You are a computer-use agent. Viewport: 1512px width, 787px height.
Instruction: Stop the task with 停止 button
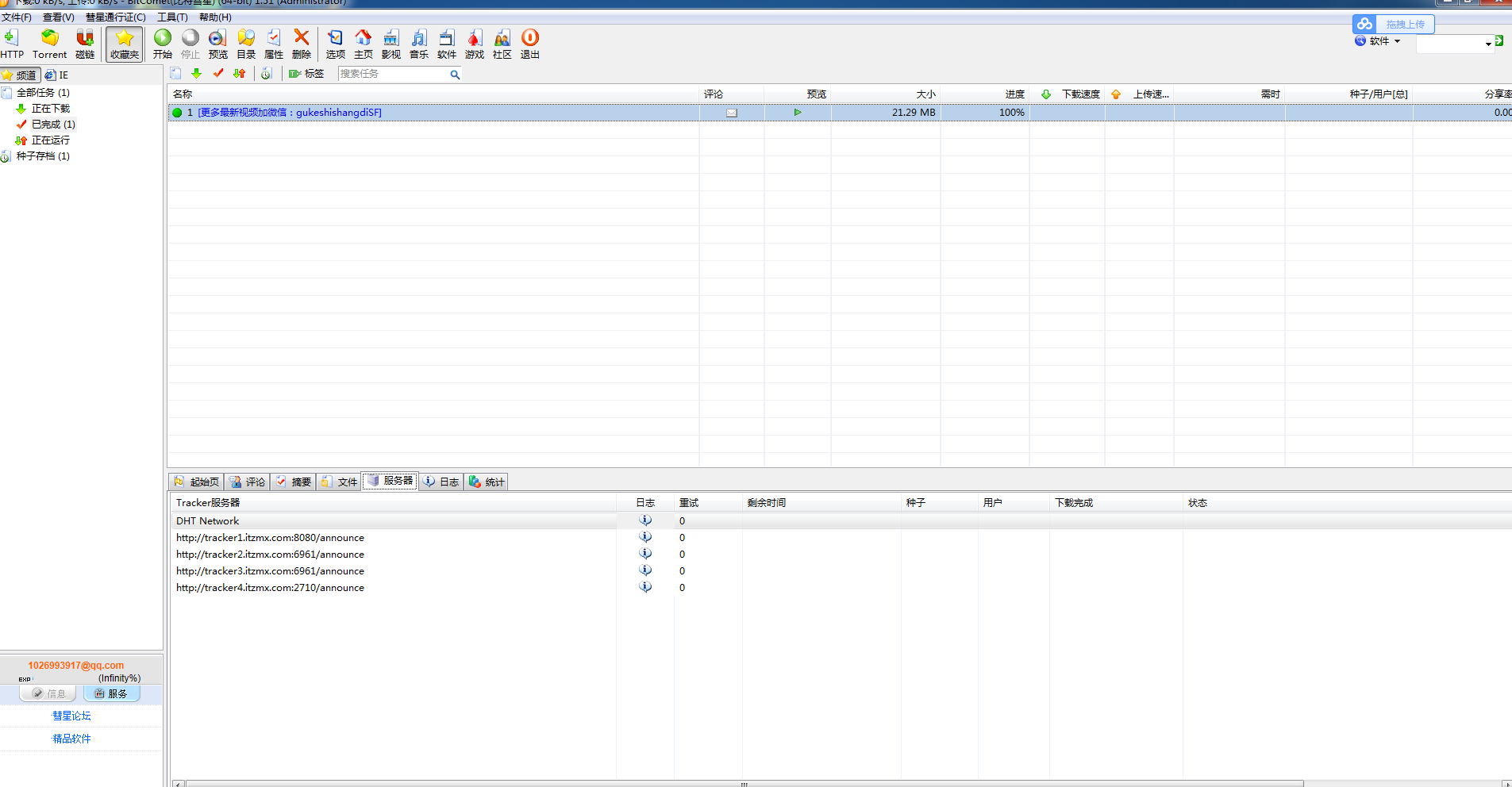pyautogui.click(x=190, y=44)
